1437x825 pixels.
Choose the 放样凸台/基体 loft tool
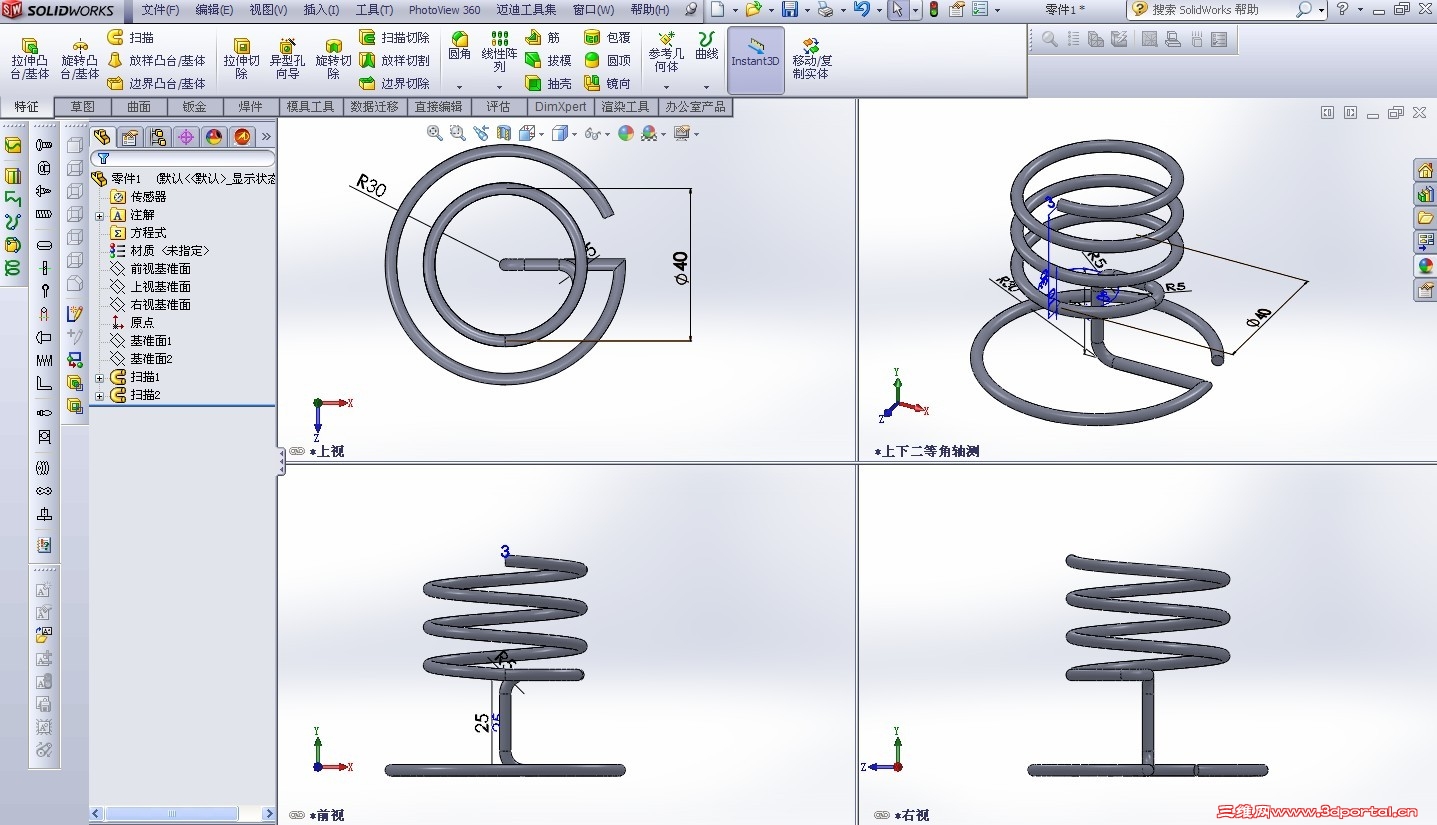point(156,60)
